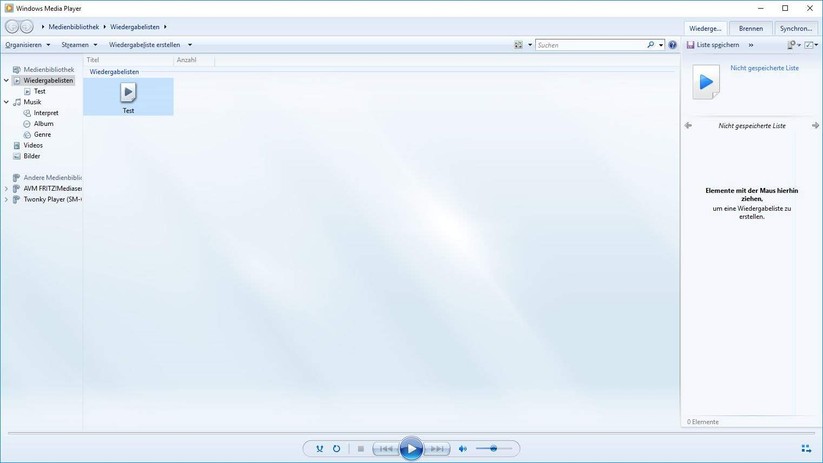Open the help icon beside search
This screenshot has height=463, width=823.
673,45
